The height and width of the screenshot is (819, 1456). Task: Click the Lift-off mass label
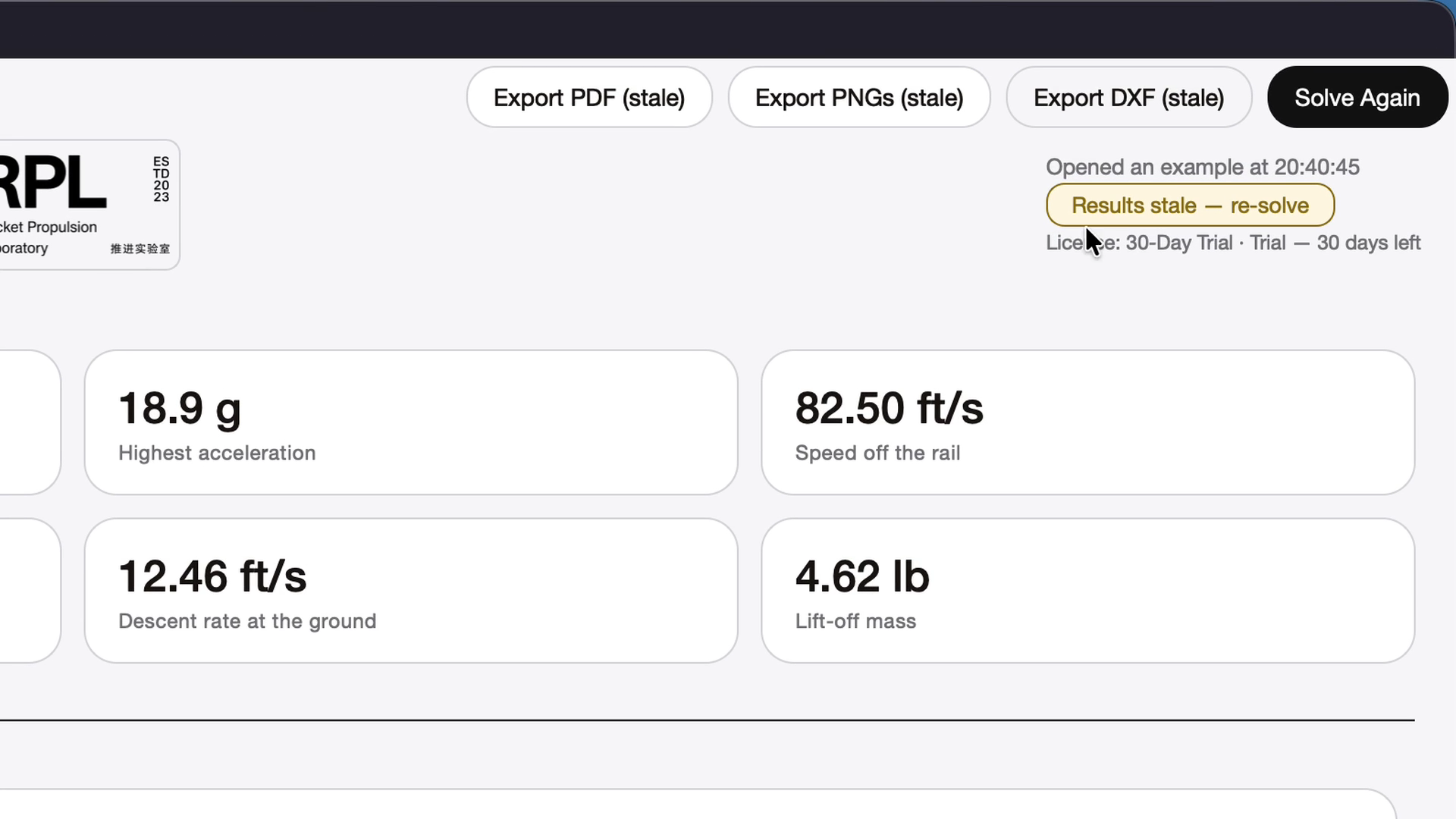(855, 621)
